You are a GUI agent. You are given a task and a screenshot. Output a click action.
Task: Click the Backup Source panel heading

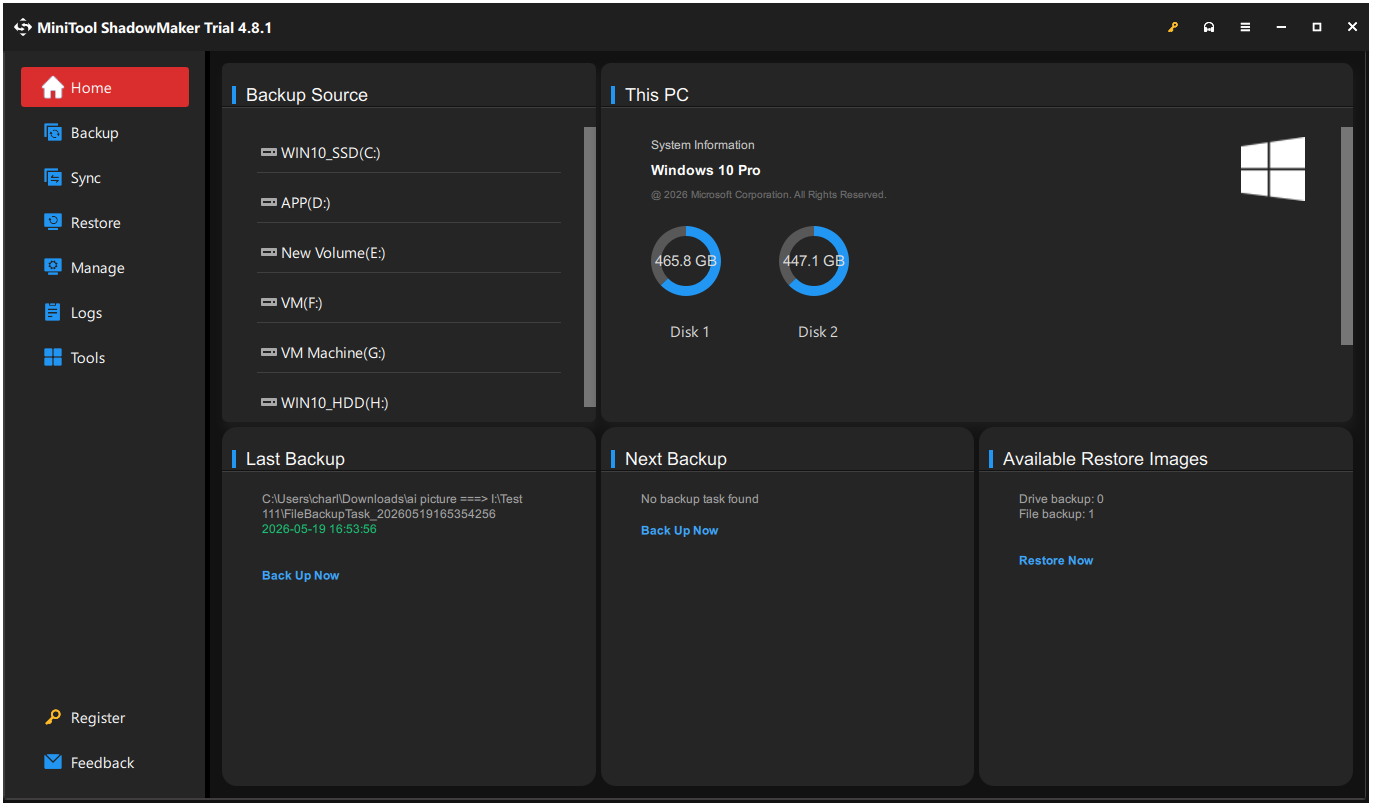(307, 95)
